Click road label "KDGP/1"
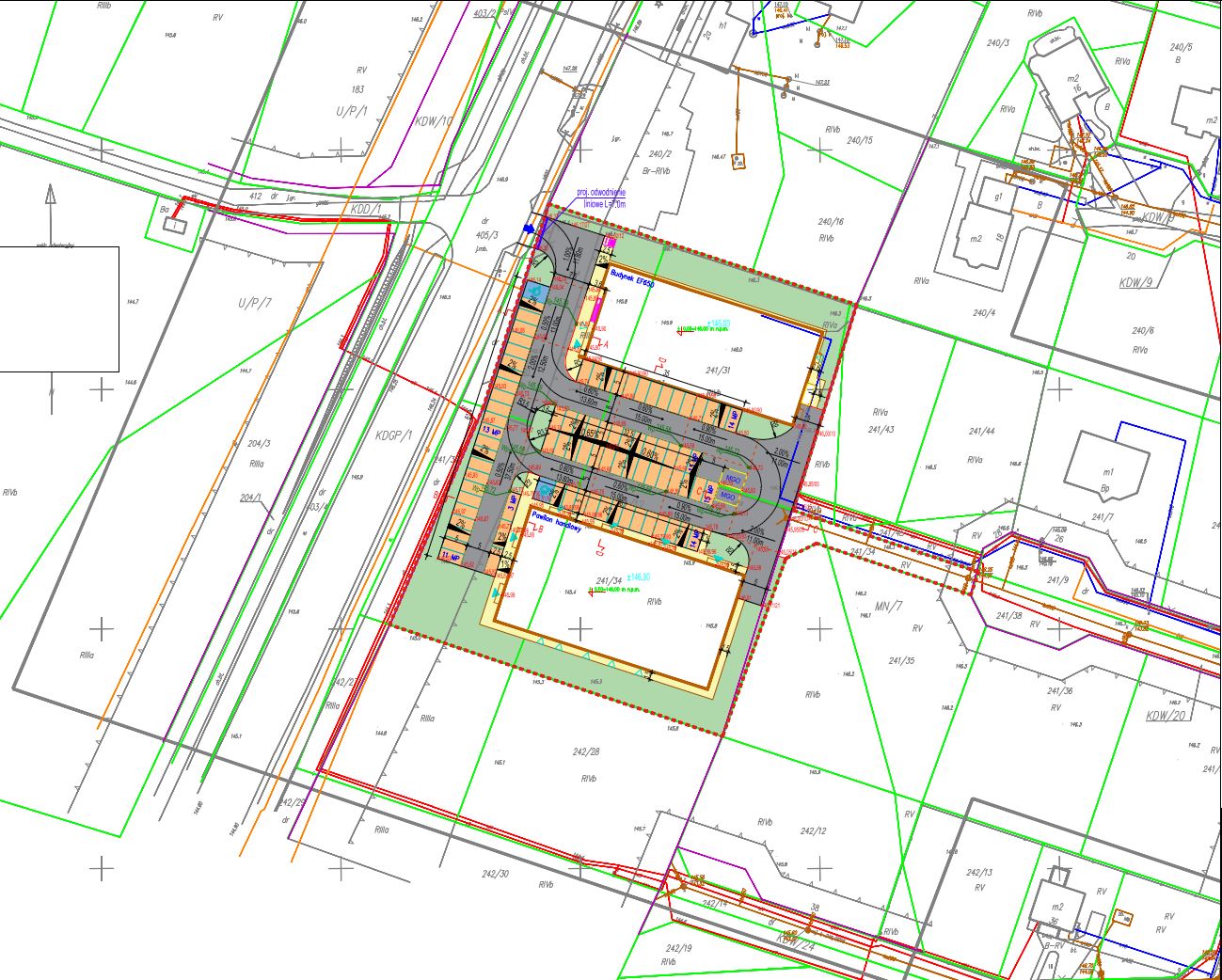The image size is (1222, 980). (395, 435)
